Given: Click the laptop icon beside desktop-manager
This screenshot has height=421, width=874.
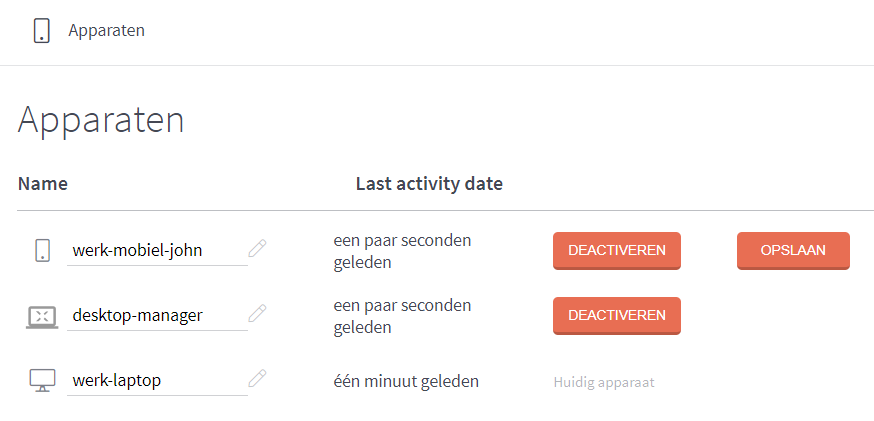Looking at the screenshot, I should coord(42,316).
